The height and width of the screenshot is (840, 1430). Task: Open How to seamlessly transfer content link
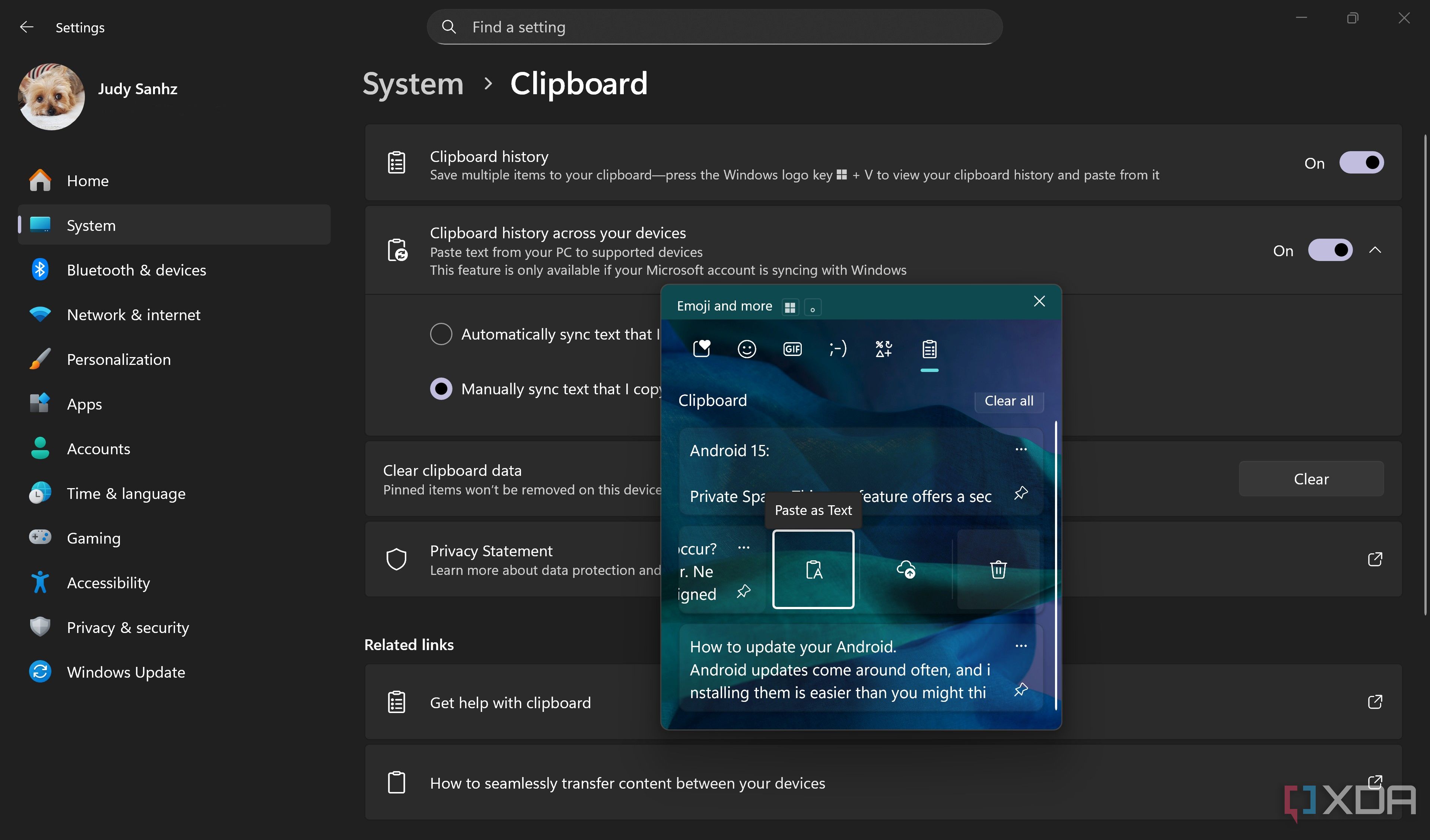click(883, 783)
